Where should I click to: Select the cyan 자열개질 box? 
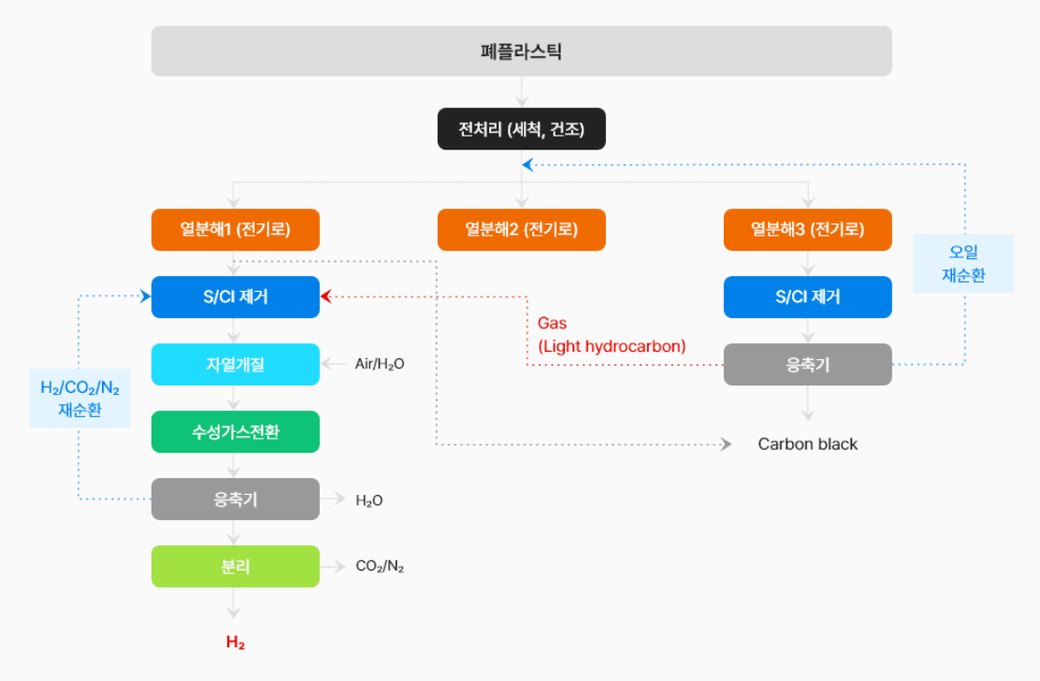pyautogui.click(x=235, y=365)
